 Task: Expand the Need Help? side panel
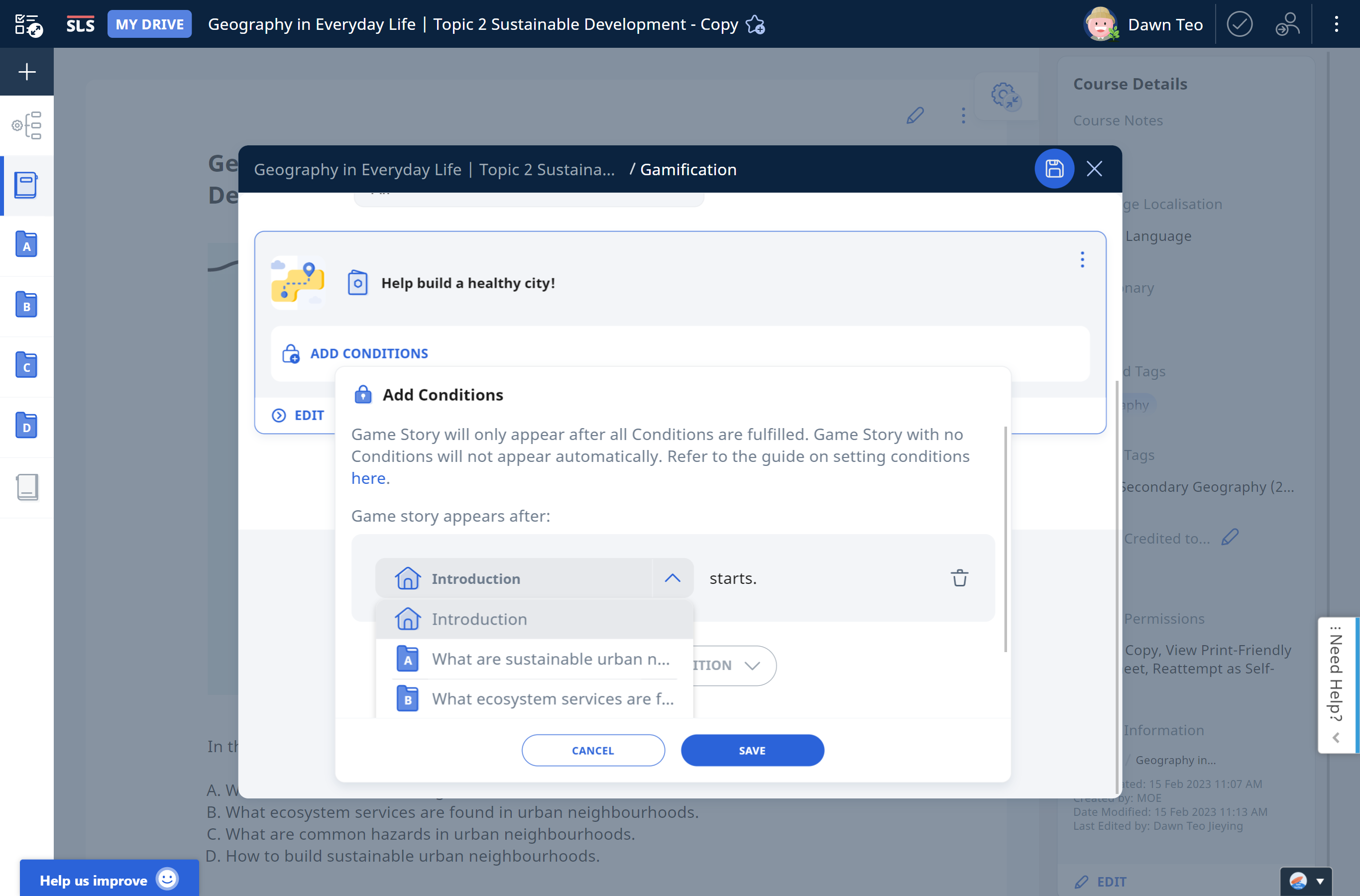[1337, 684]
